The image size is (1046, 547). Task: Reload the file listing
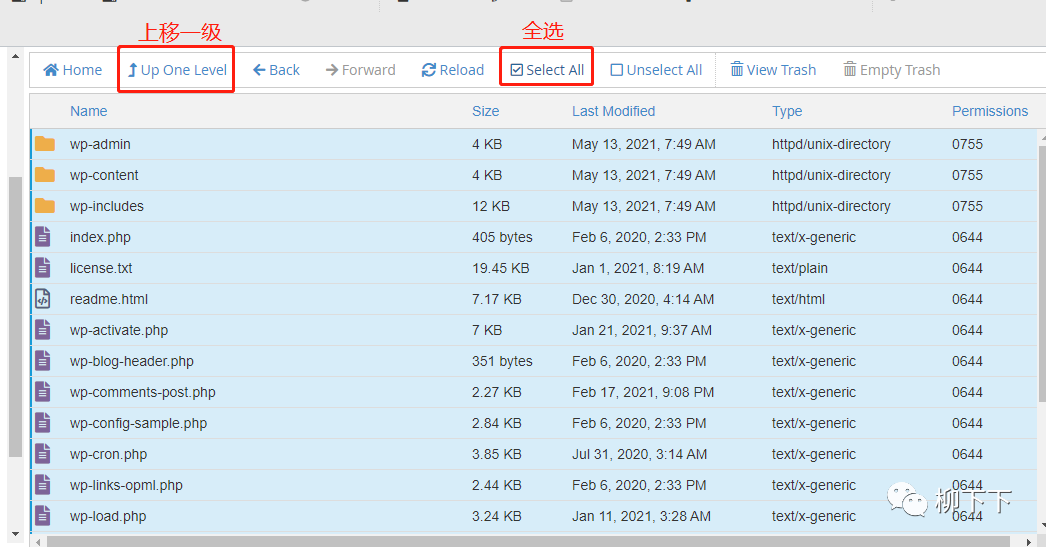452,70
